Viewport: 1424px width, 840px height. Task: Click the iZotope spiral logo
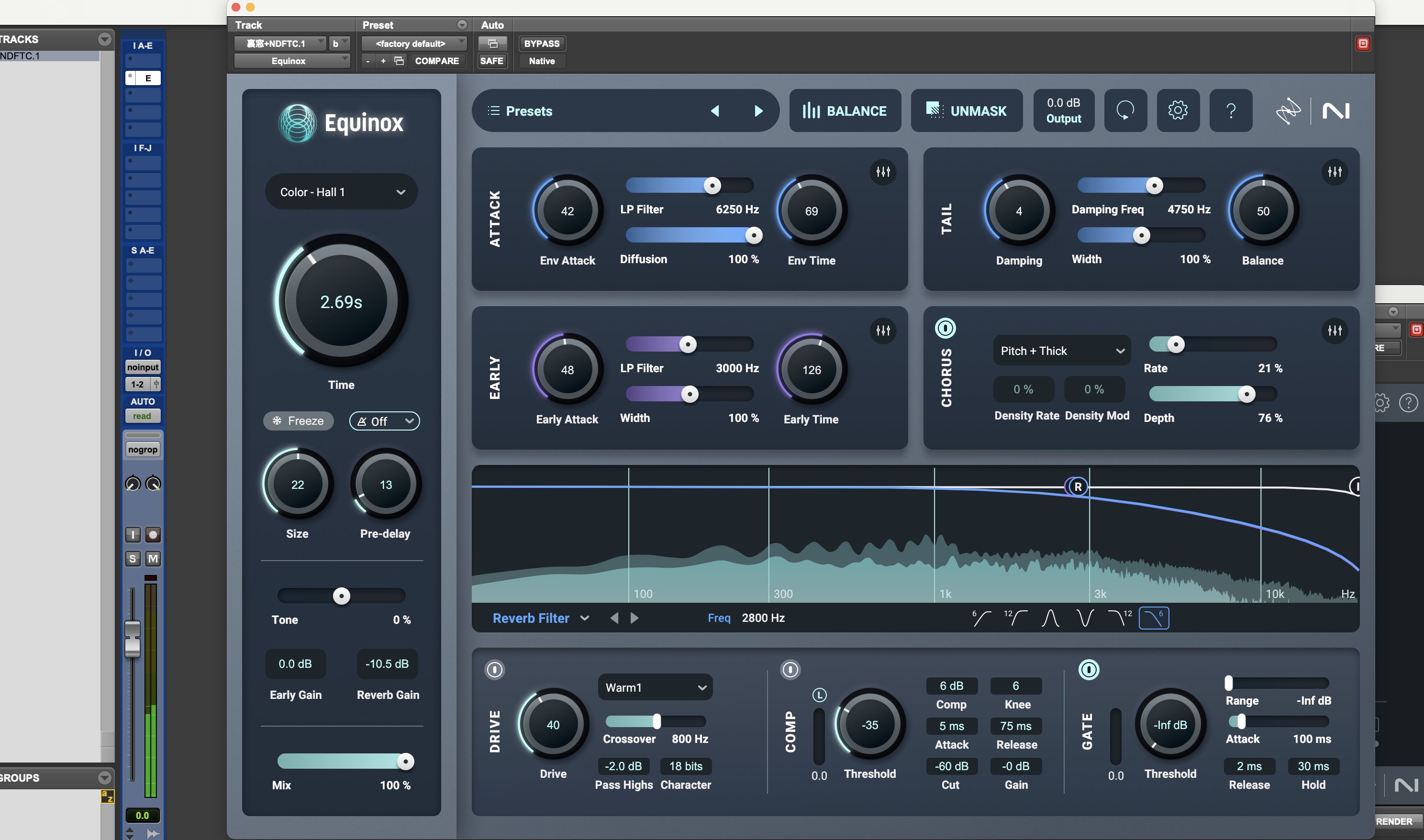pyautogui.click(x=1288, y=111)
